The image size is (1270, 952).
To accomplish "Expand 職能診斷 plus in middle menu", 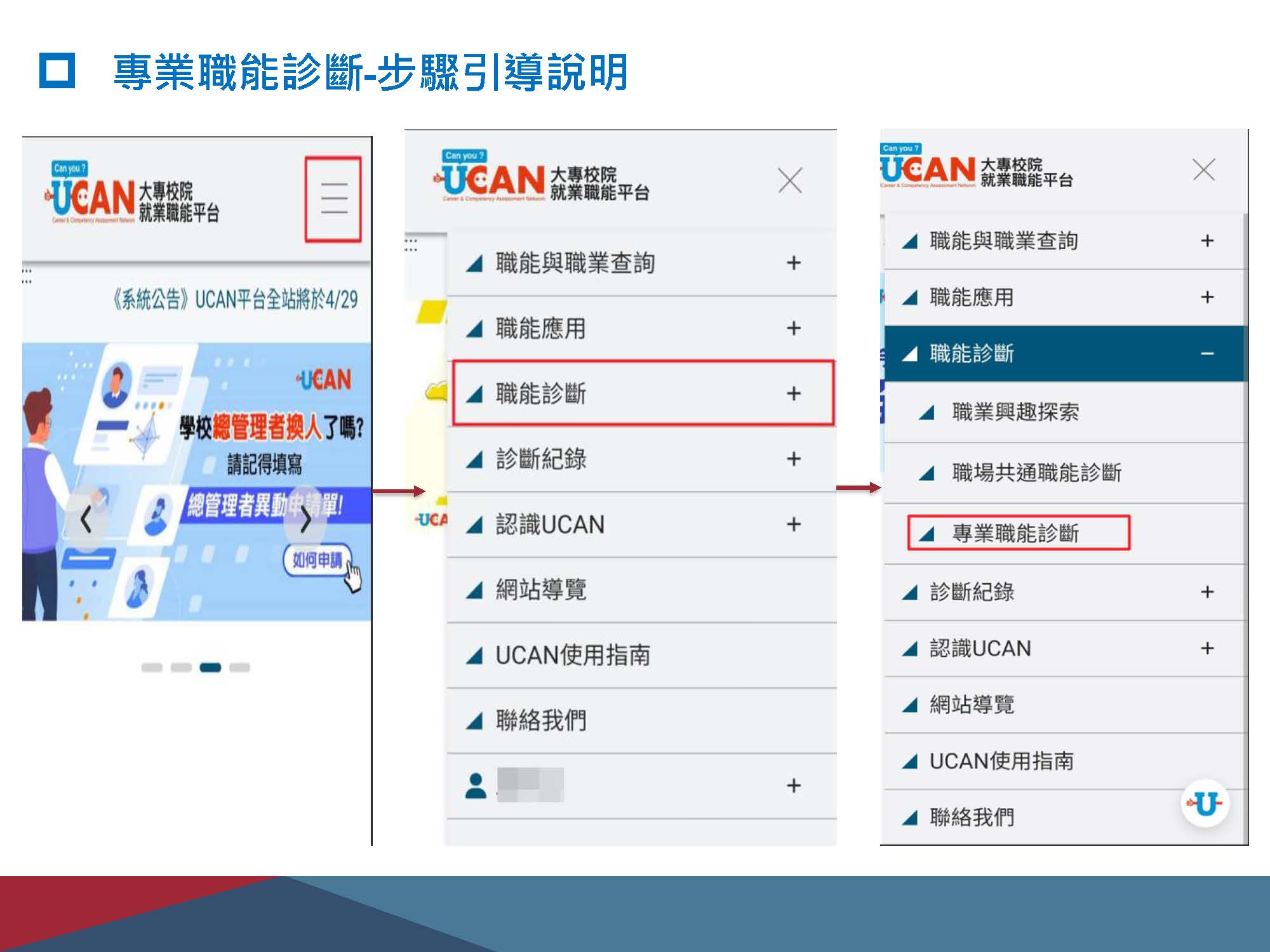I will [794, 393].
